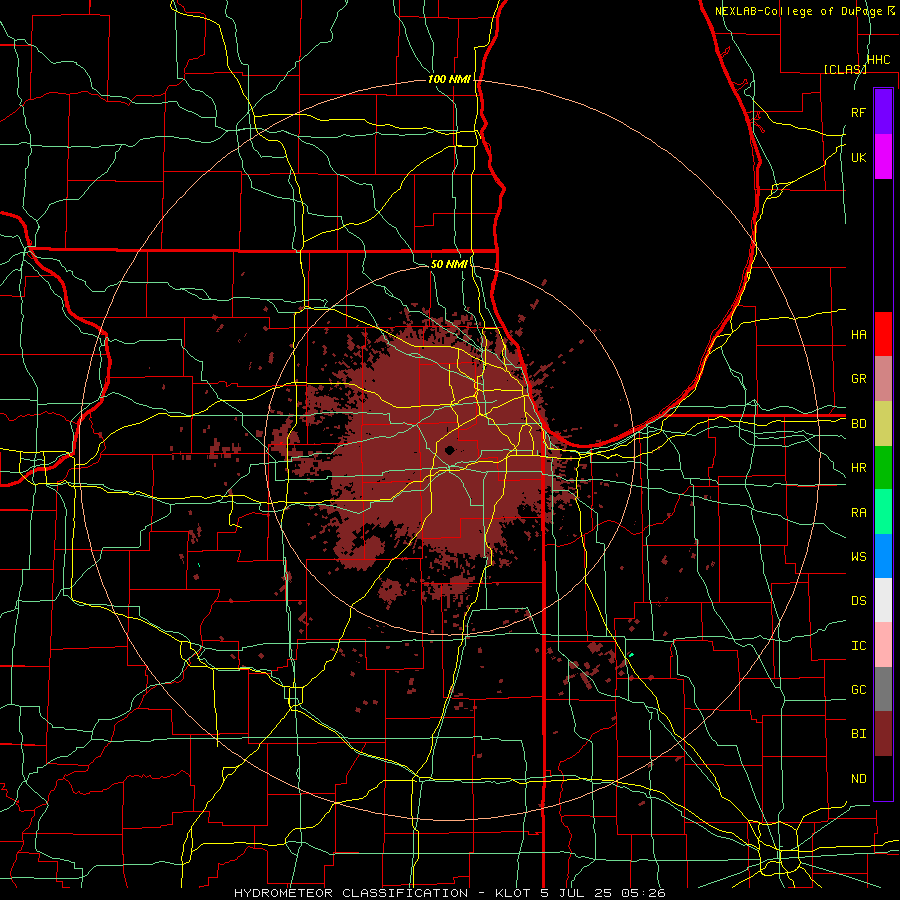The height and width of the screenshot is (900, 900).
Task: Click the DS legend label
Action: point(858,601)
